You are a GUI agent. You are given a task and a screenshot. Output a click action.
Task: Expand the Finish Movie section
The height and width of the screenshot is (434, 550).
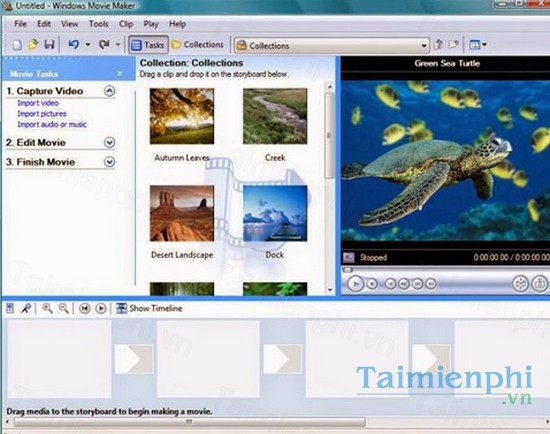click(109, 162)
